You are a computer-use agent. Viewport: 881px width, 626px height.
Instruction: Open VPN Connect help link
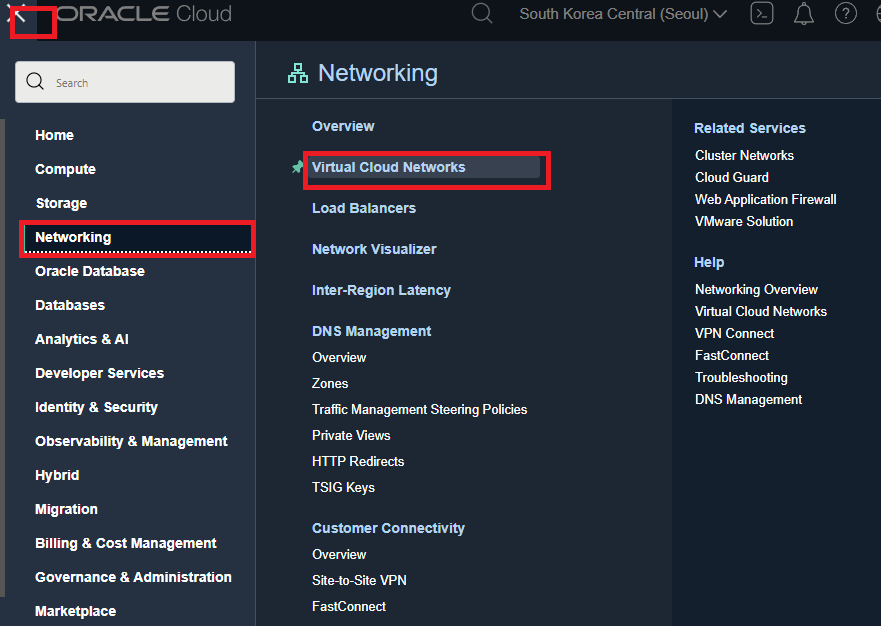[734, 333]
